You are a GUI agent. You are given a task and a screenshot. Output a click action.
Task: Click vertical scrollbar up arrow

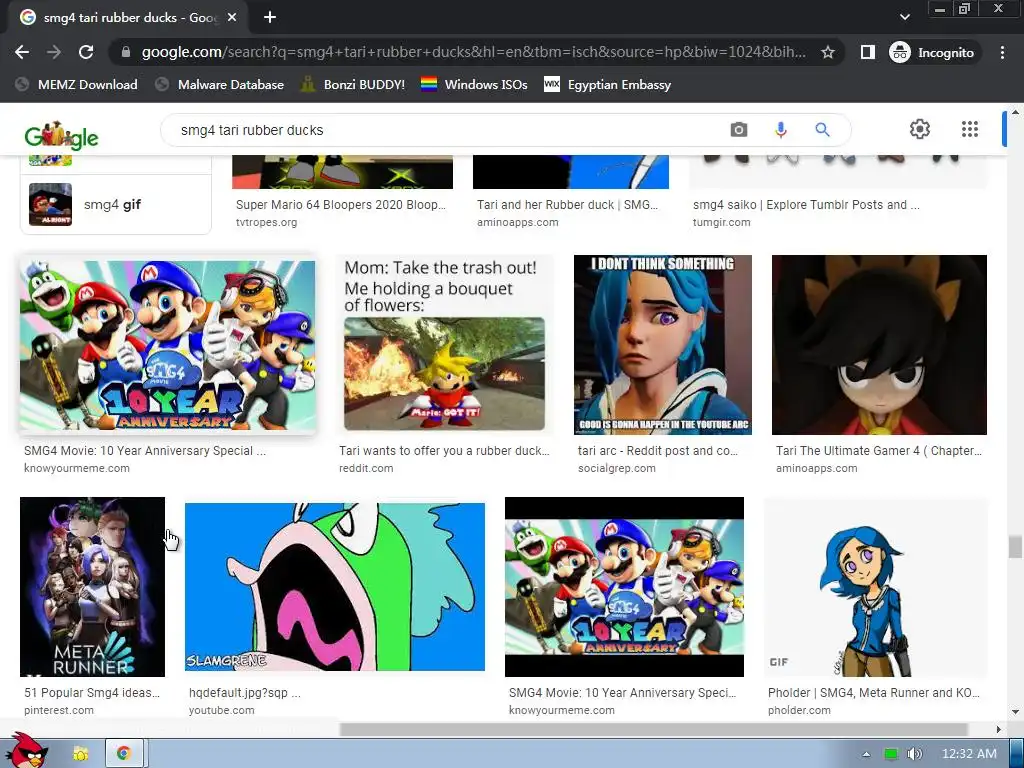(x=1015, y=113)
